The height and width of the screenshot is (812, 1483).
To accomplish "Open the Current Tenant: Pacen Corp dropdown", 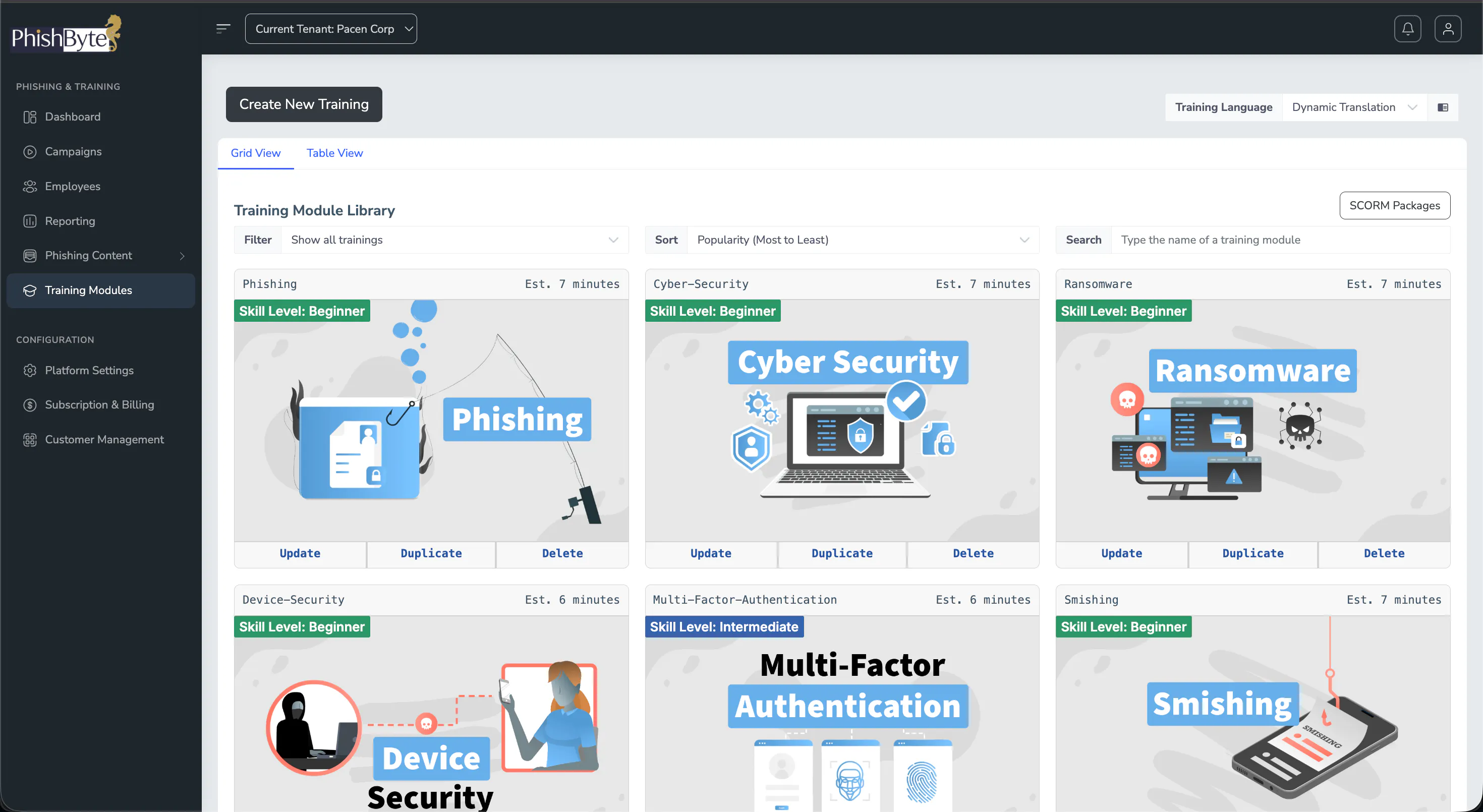I will 331,29.
